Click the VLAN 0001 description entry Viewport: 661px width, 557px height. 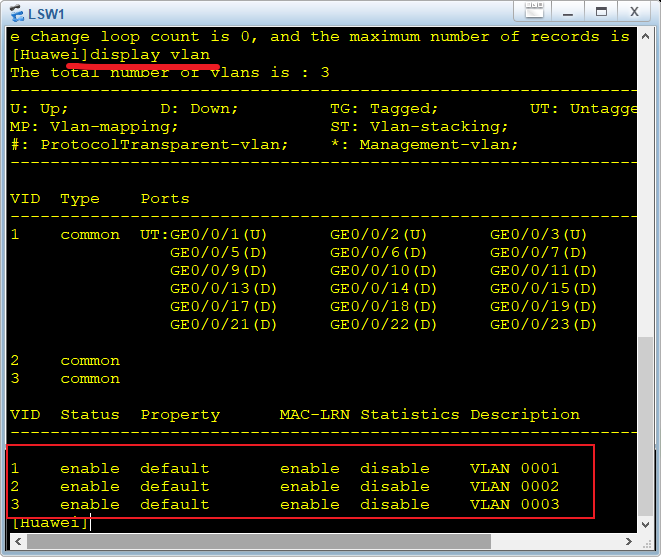click(514, 469)
